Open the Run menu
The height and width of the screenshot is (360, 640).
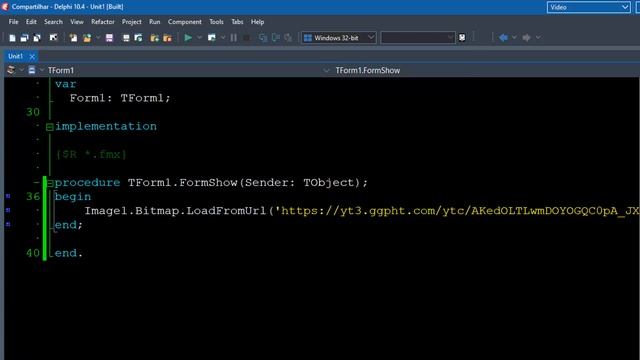click(x=155, y=22)
